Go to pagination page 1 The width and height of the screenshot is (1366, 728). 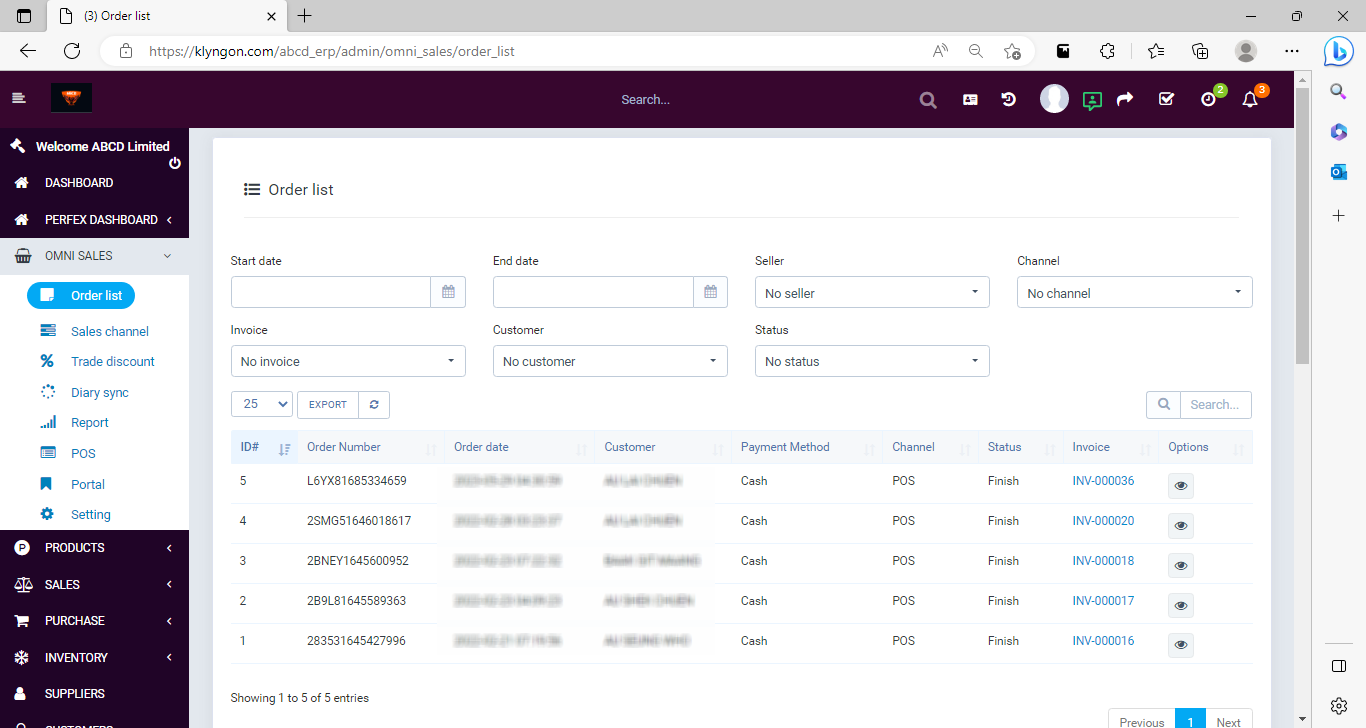[1190, 721]
